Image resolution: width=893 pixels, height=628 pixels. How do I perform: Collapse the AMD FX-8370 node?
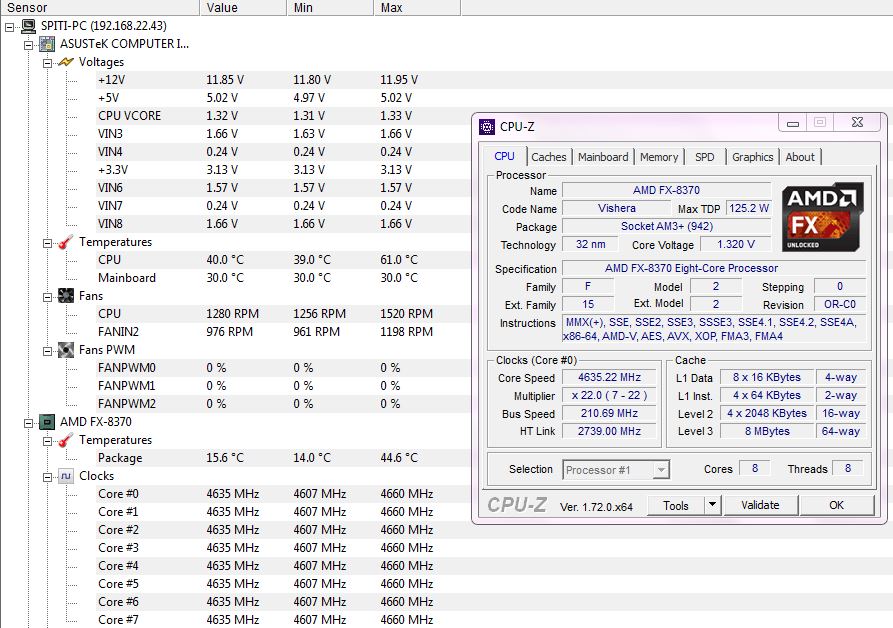[28, 422]
